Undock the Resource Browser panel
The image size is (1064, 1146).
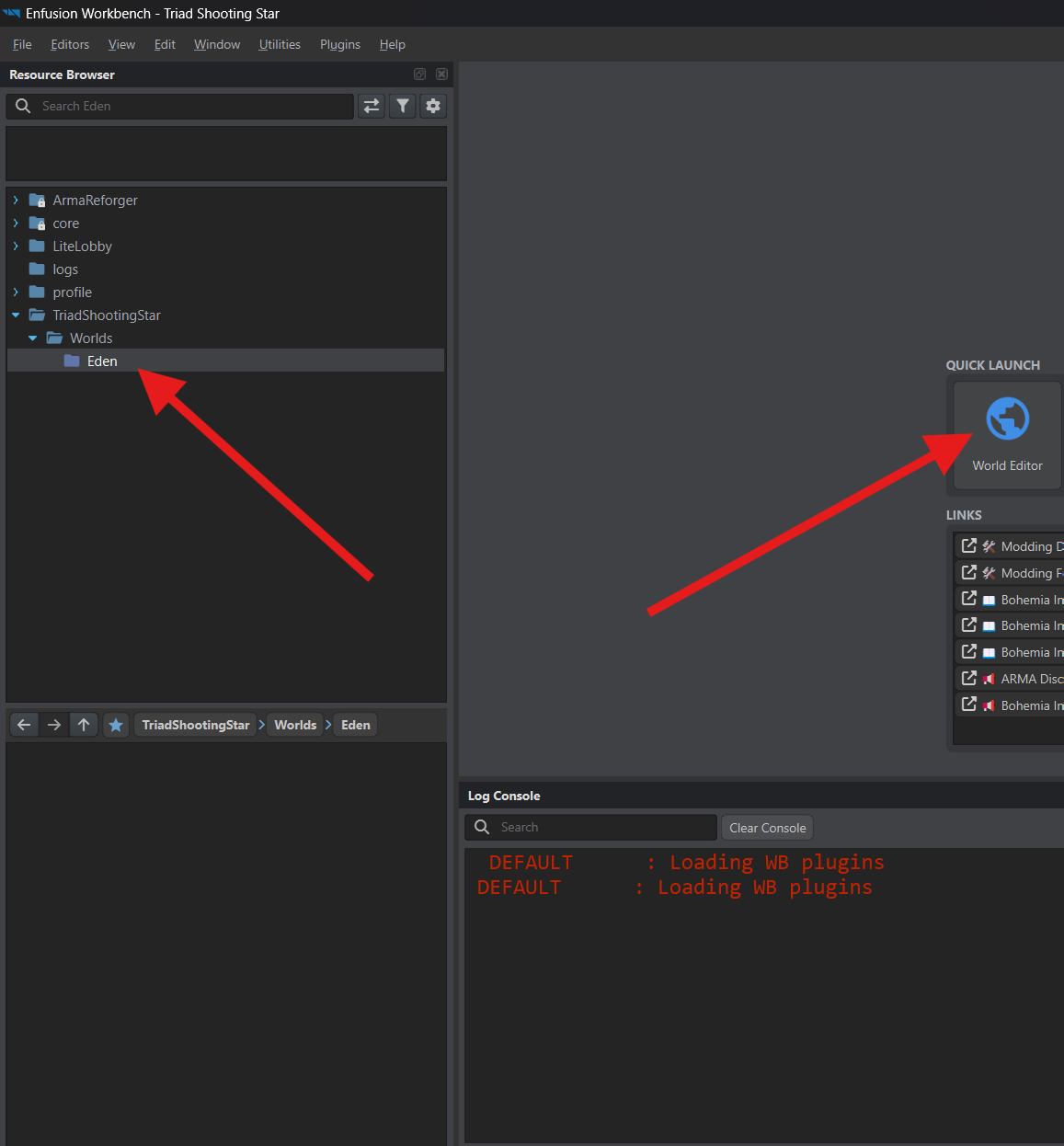click(x=419, y=74)
